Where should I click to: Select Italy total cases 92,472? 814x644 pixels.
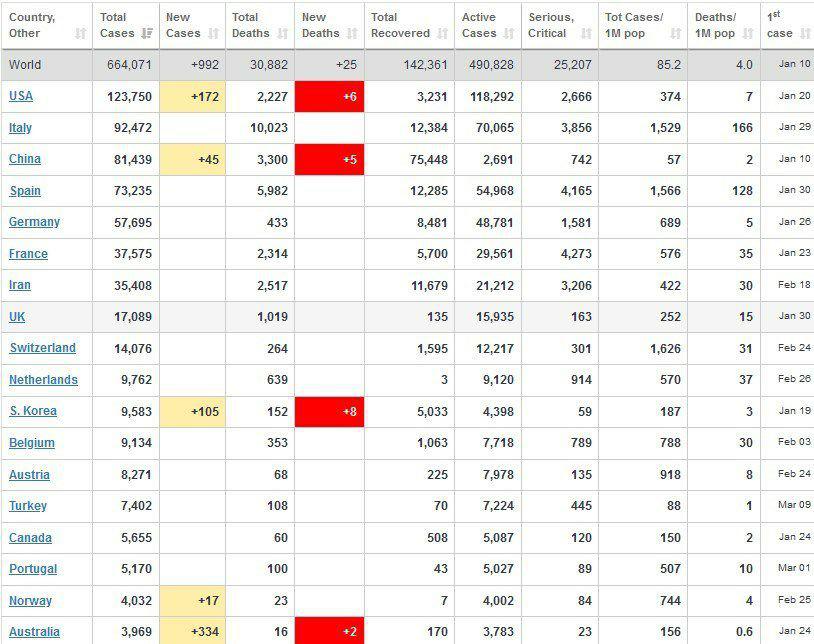(133, 128)
